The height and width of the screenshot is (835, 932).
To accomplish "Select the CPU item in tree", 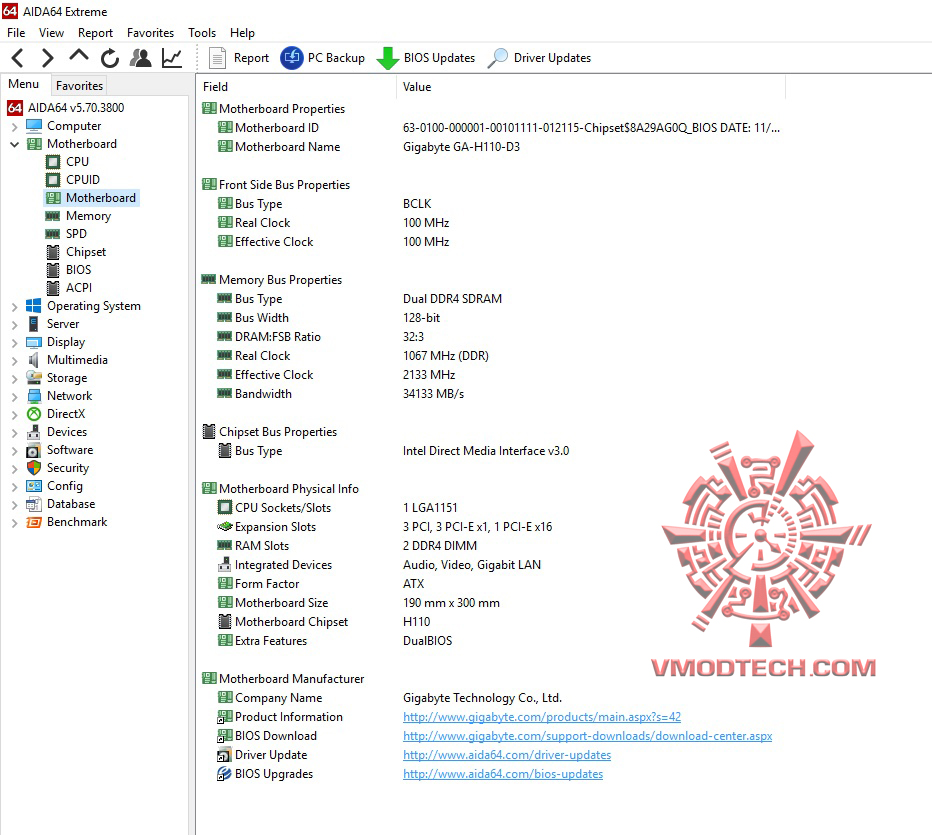I will pos(77,162).
